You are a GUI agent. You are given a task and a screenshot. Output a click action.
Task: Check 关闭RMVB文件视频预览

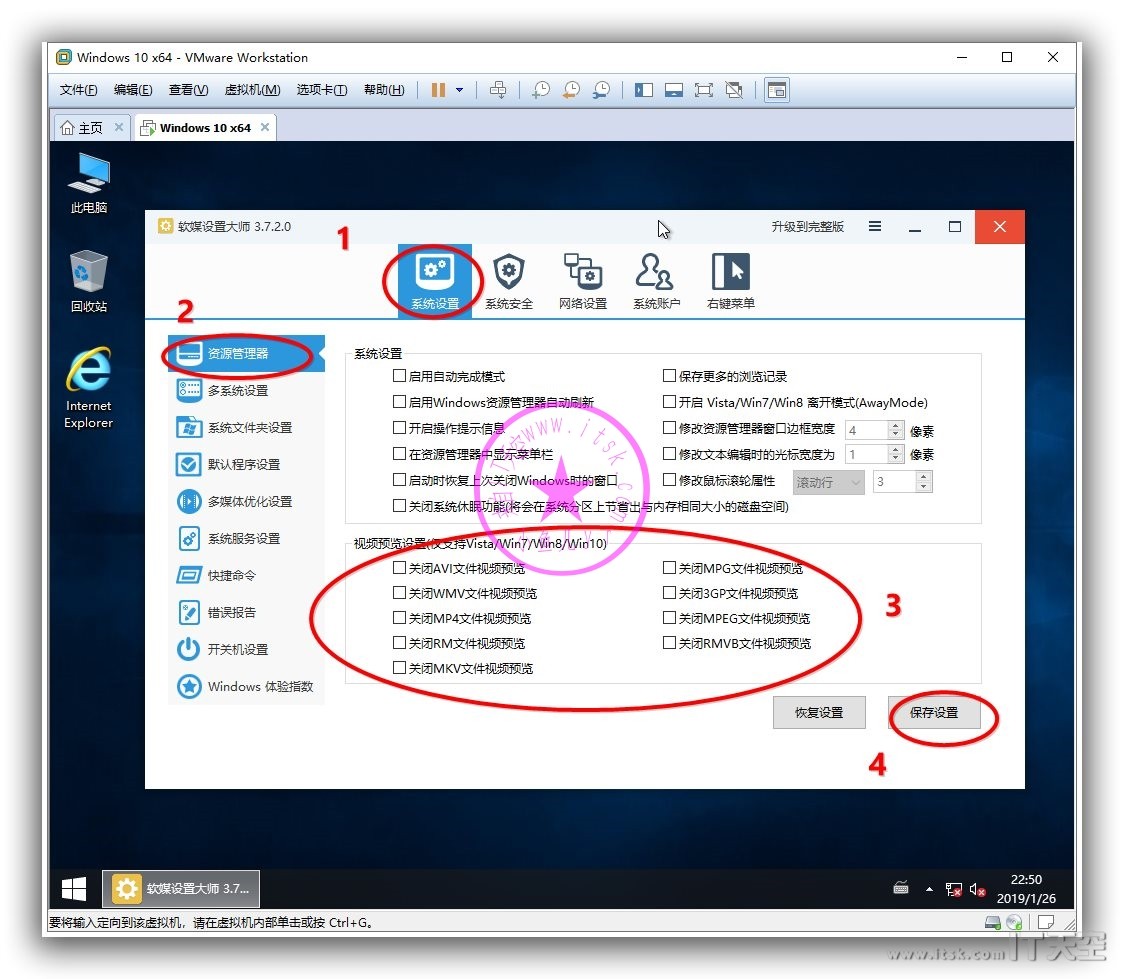tap(670, 643)
